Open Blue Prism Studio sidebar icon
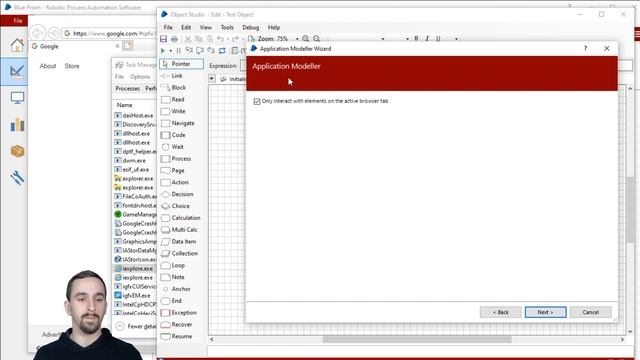 17,71
